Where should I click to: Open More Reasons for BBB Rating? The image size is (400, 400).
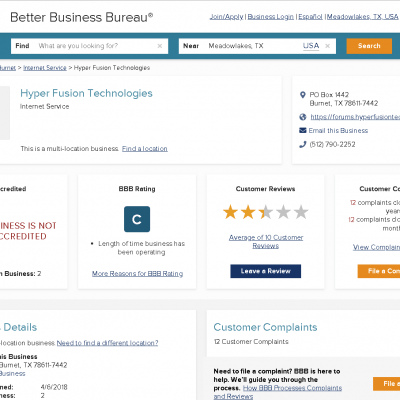pyautogui.click(x=137, y=274)
